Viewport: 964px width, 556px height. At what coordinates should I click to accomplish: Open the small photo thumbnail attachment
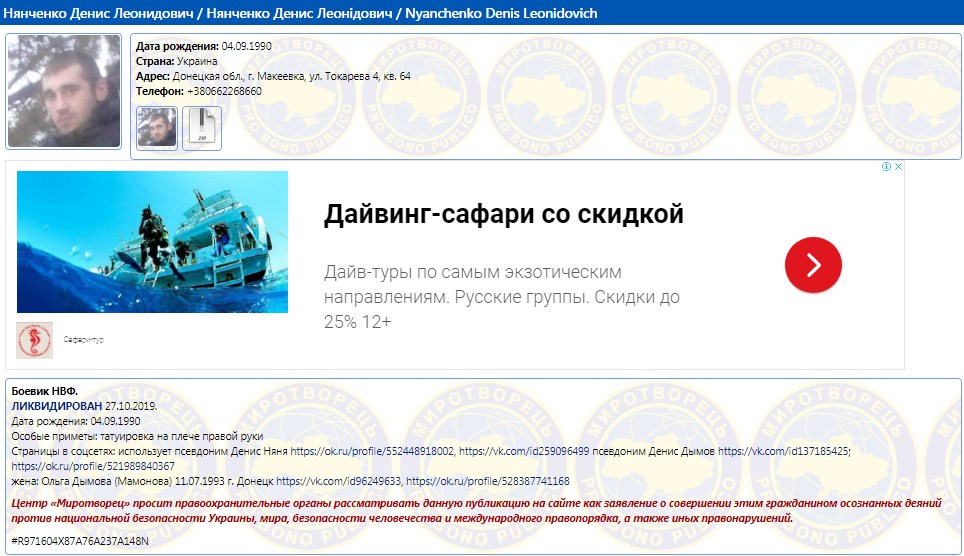(157, 128)
